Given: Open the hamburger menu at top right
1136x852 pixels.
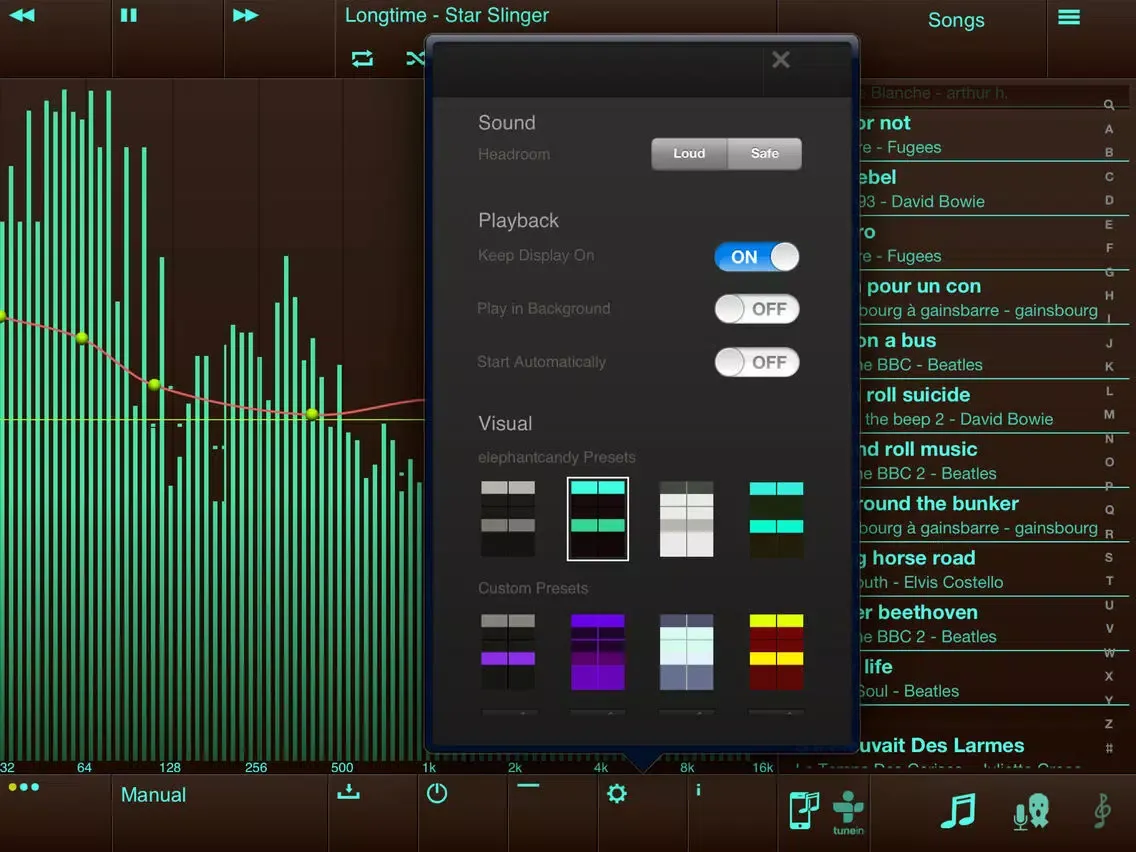Looking at the screenshot, I should tap(1069, 17).
